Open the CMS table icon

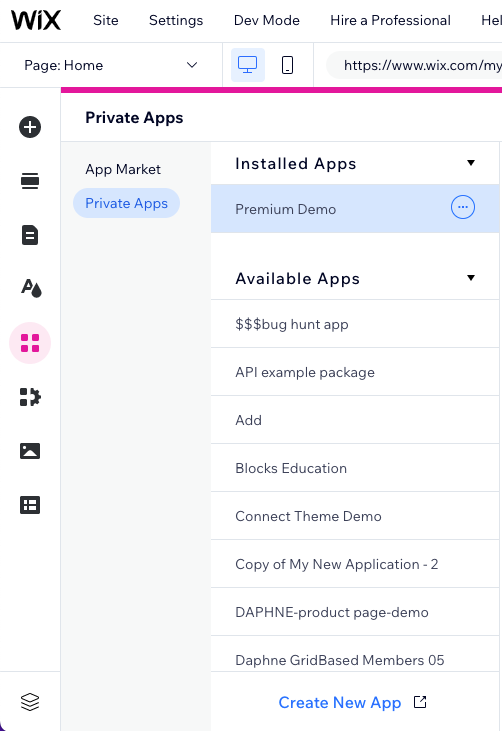(x=30, y=505)
